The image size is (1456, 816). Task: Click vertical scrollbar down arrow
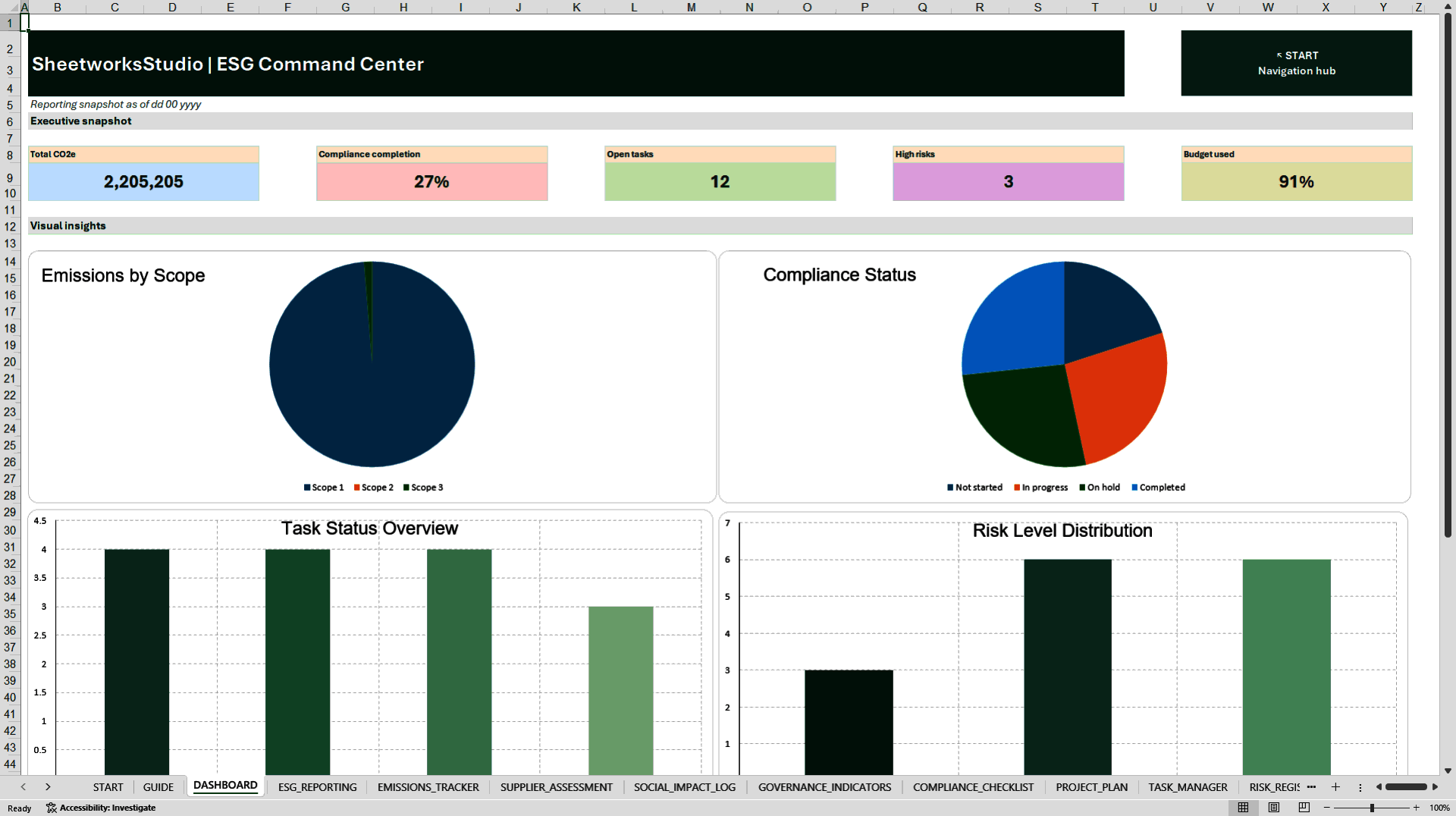click(x=1448, y=770)
